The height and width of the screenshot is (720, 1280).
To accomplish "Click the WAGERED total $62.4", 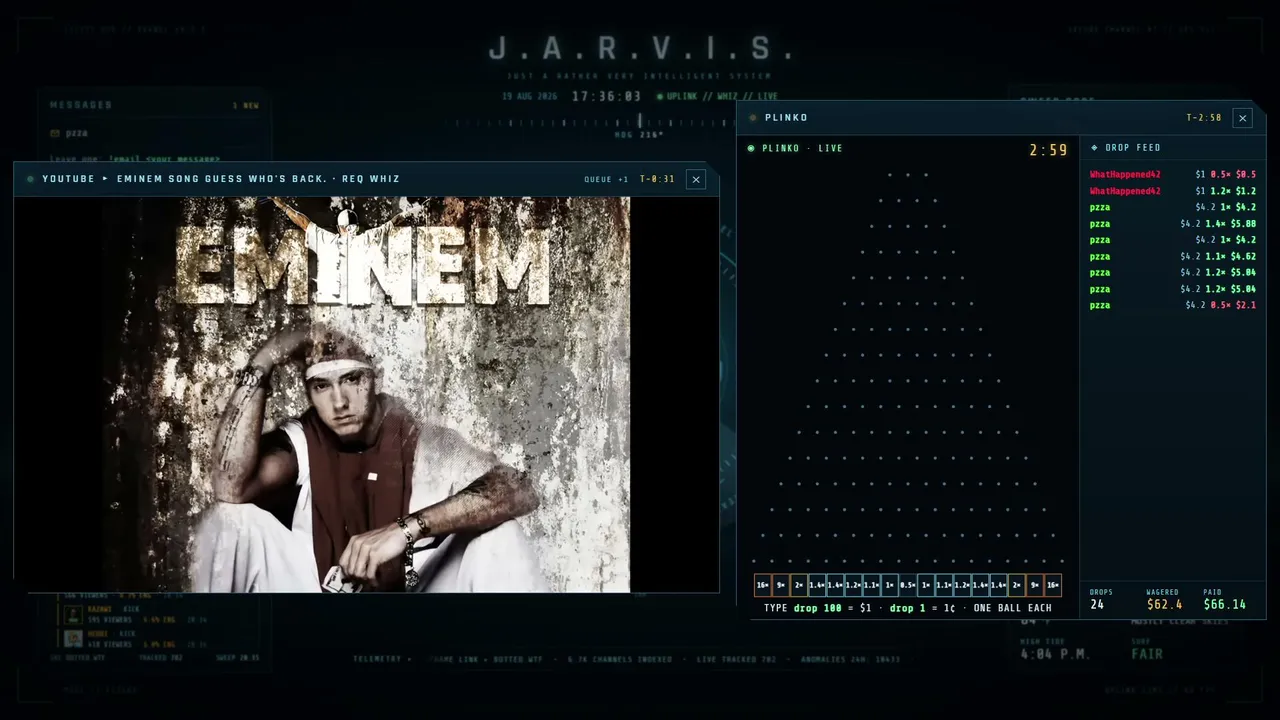I will pyautogui.click(x=1165, y=604).
